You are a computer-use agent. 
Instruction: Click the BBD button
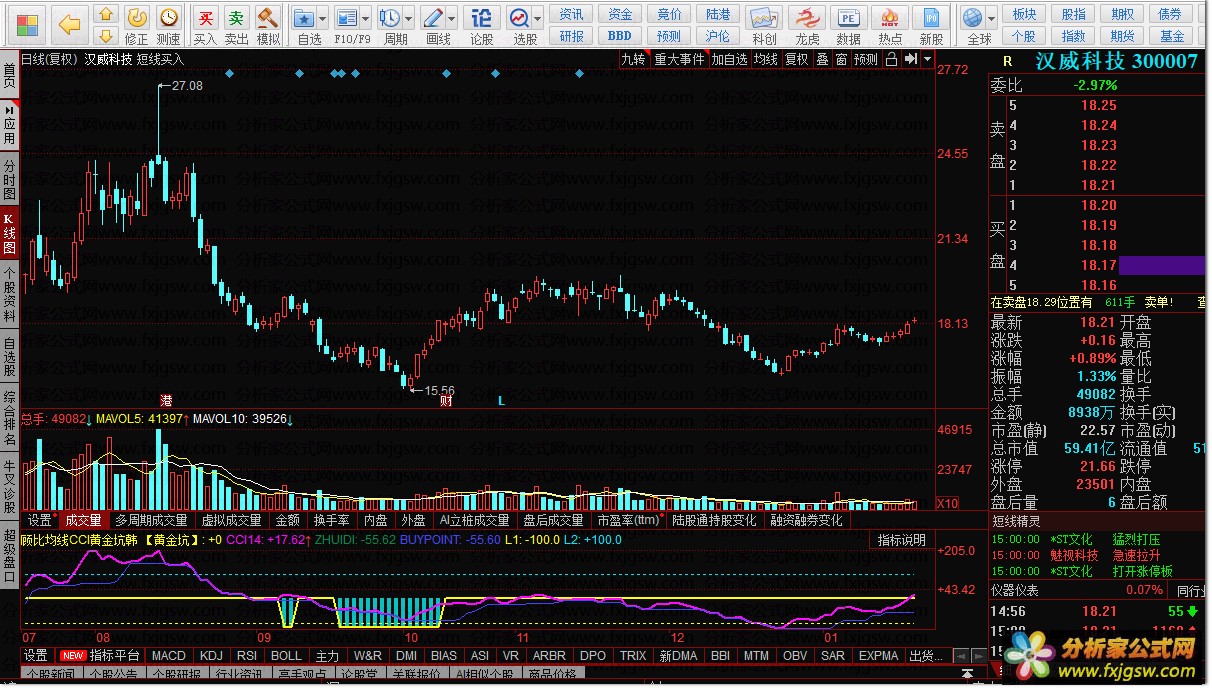620,35
